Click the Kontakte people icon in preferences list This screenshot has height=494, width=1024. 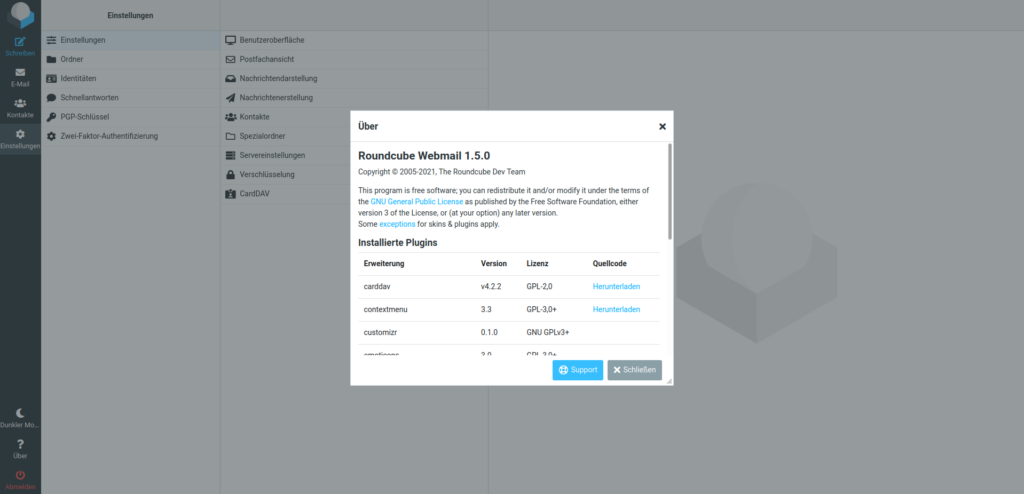coord(230,117)
